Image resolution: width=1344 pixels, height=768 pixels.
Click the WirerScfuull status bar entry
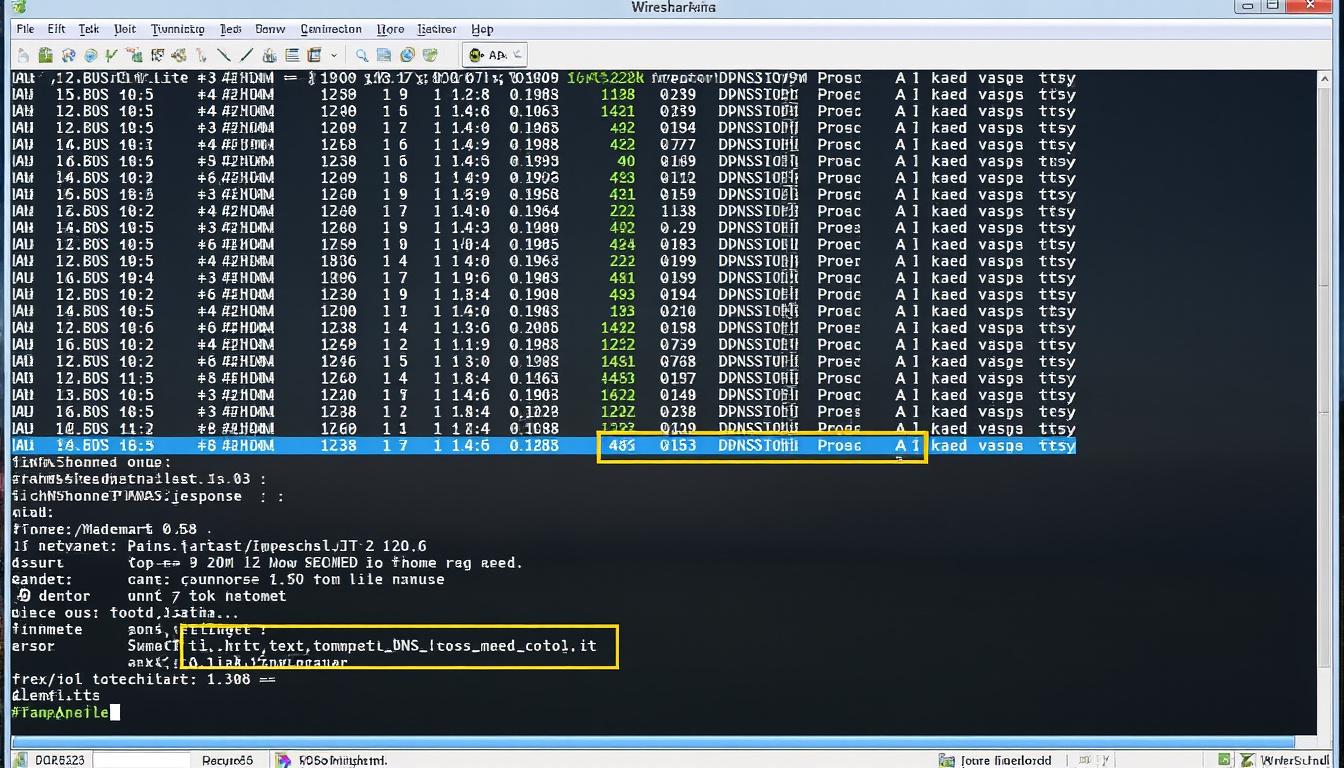point(1294,760)
